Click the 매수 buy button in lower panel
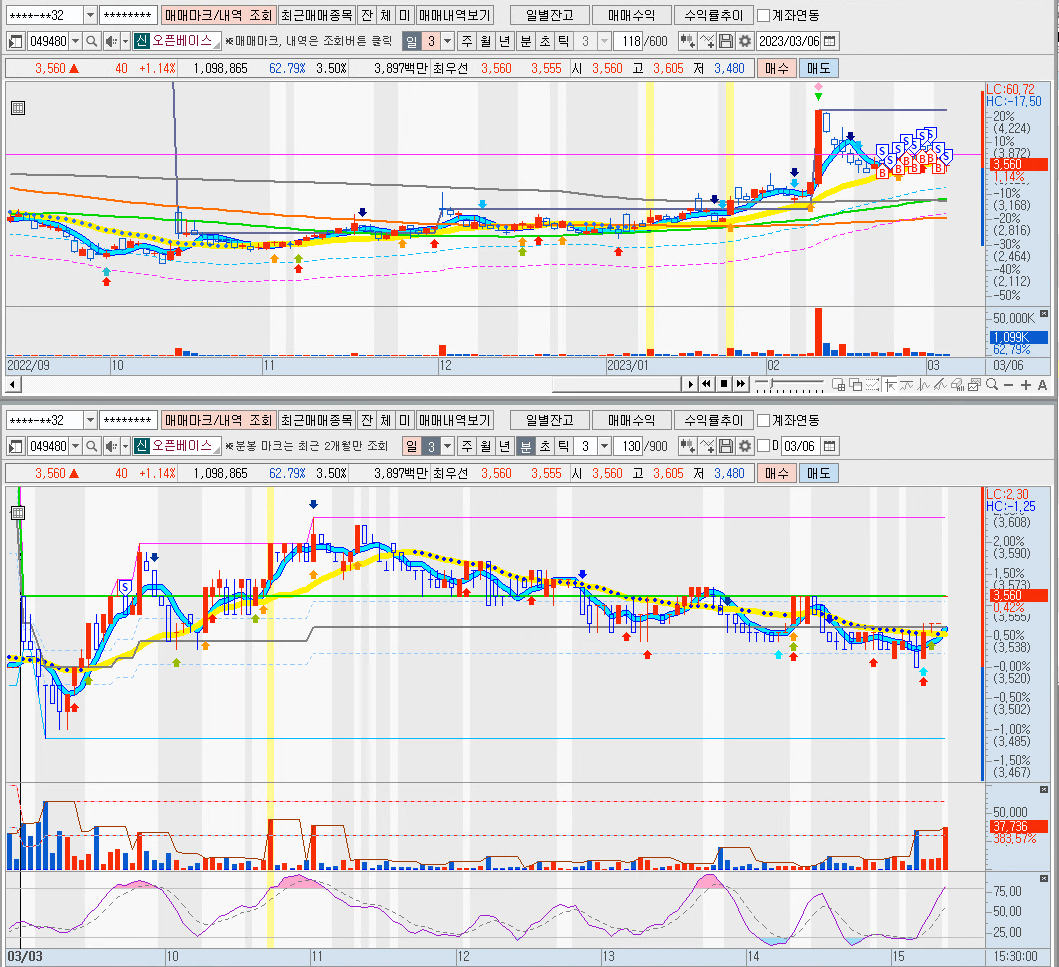The width and height of the screenshot is (1059, 967). coord(777,473)
